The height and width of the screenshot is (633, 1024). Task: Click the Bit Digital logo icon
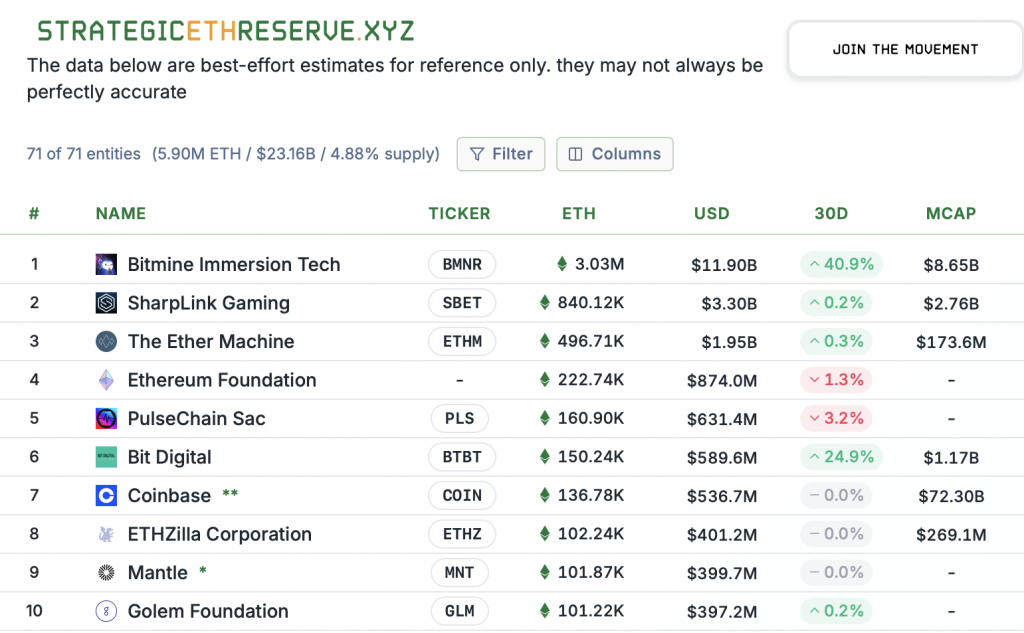tap(106, 457)
